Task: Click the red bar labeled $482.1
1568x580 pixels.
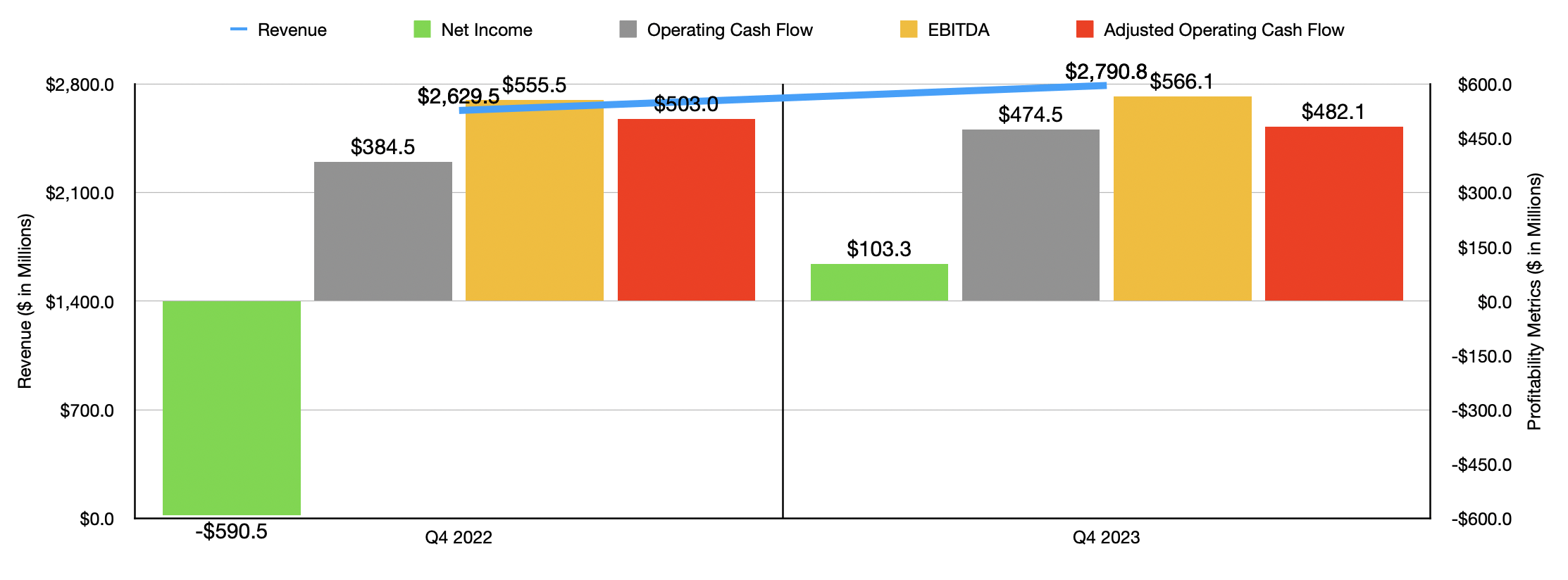Action: click(x=1333, y=214)
